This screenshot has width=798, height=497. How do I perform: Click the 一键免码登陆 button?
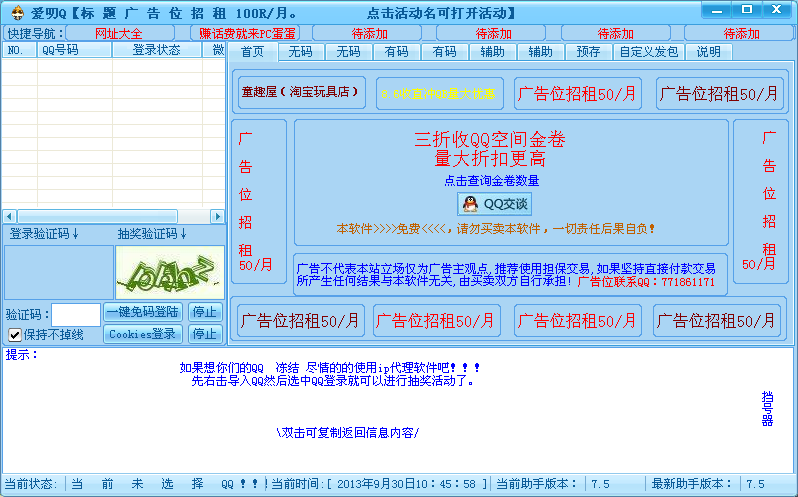(x=143, y=312)
